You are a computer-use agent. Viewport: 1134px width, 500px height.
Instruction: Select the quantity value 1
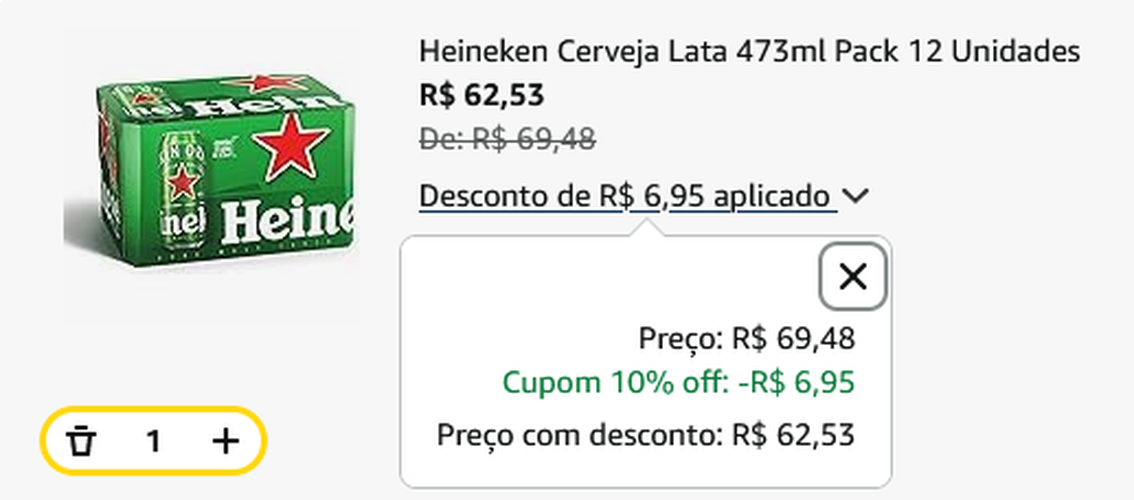point(153,441)
